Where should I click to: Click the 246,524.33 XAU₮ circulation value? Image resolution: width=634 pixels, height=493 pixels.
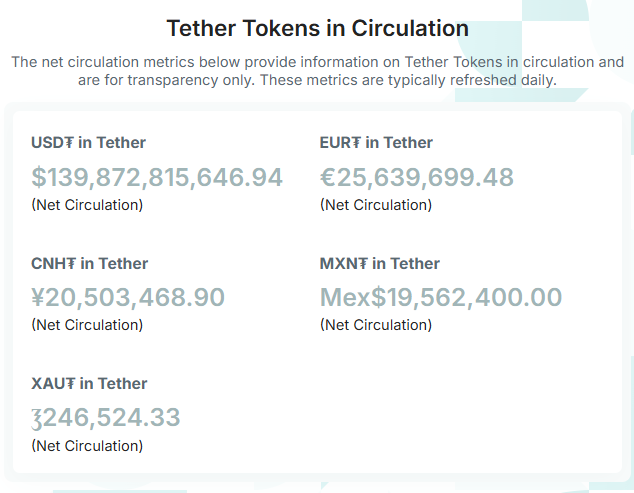(x=112, y=418)
